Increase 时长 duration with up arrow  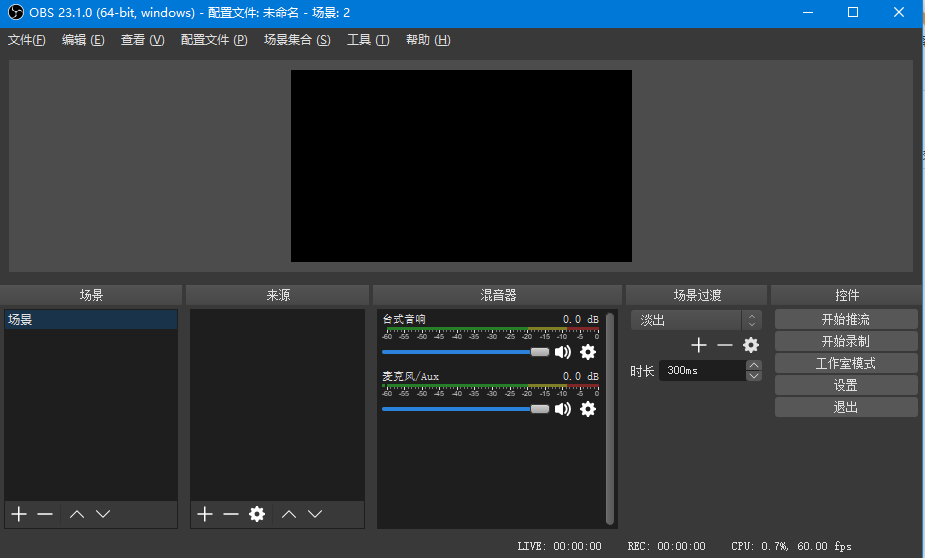point(754,365)
